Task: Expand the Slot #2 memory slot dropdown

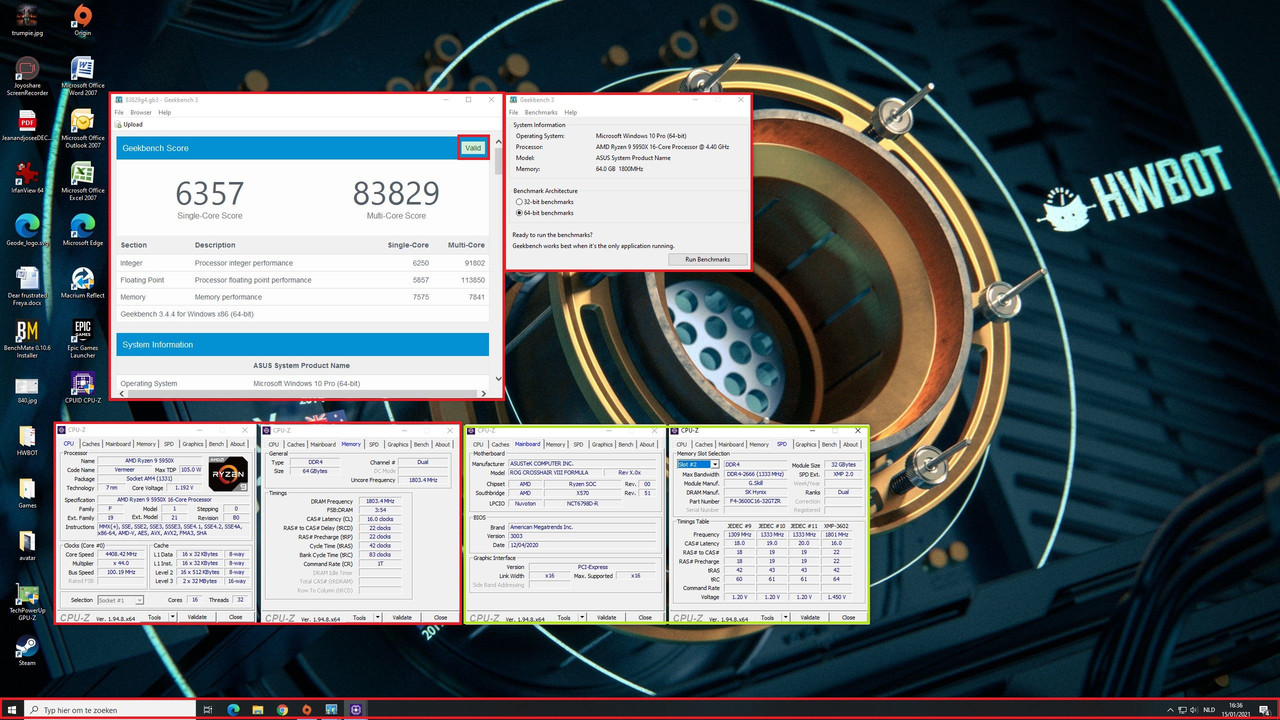Action: 715,464
